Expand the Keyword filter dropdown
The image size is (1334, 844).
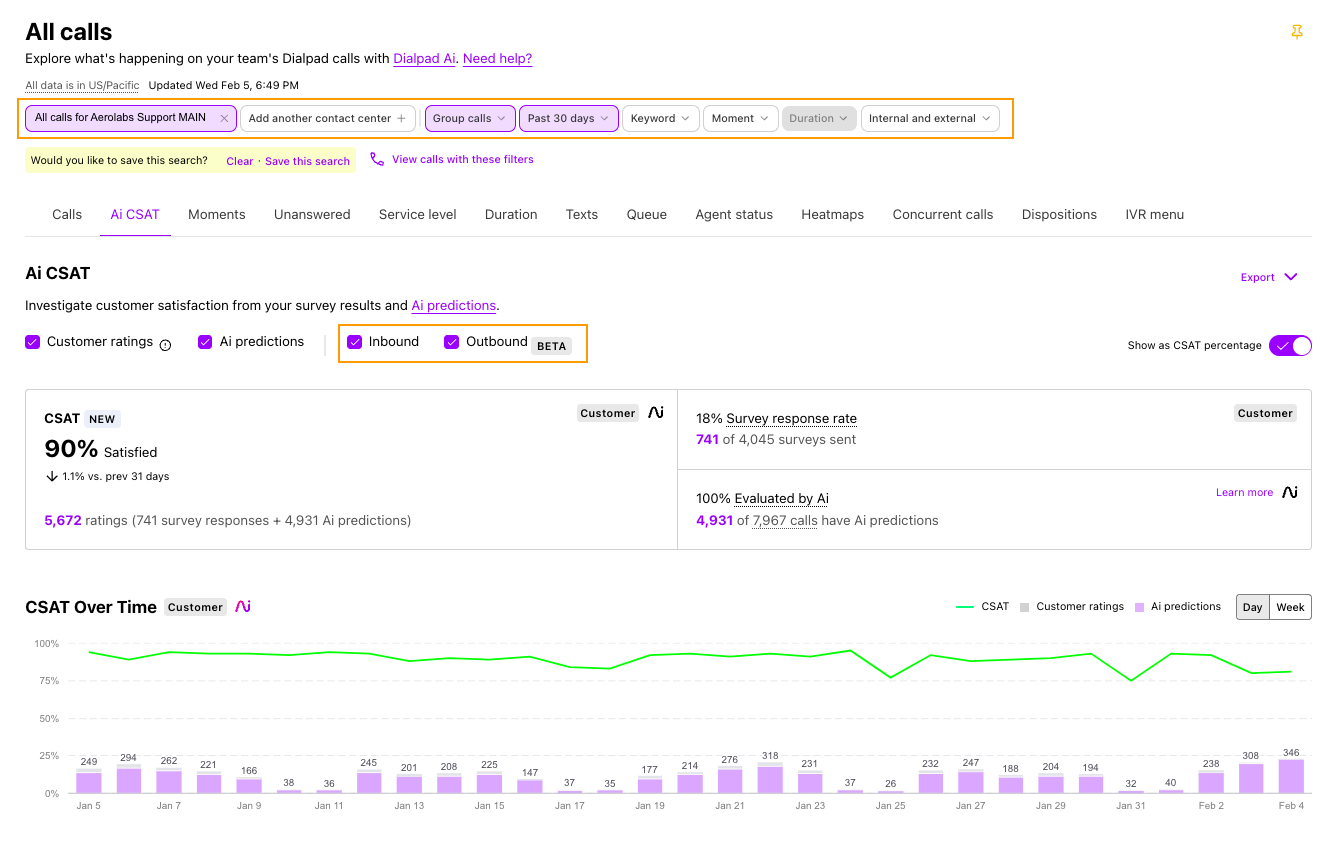click(x=660, y=118)
